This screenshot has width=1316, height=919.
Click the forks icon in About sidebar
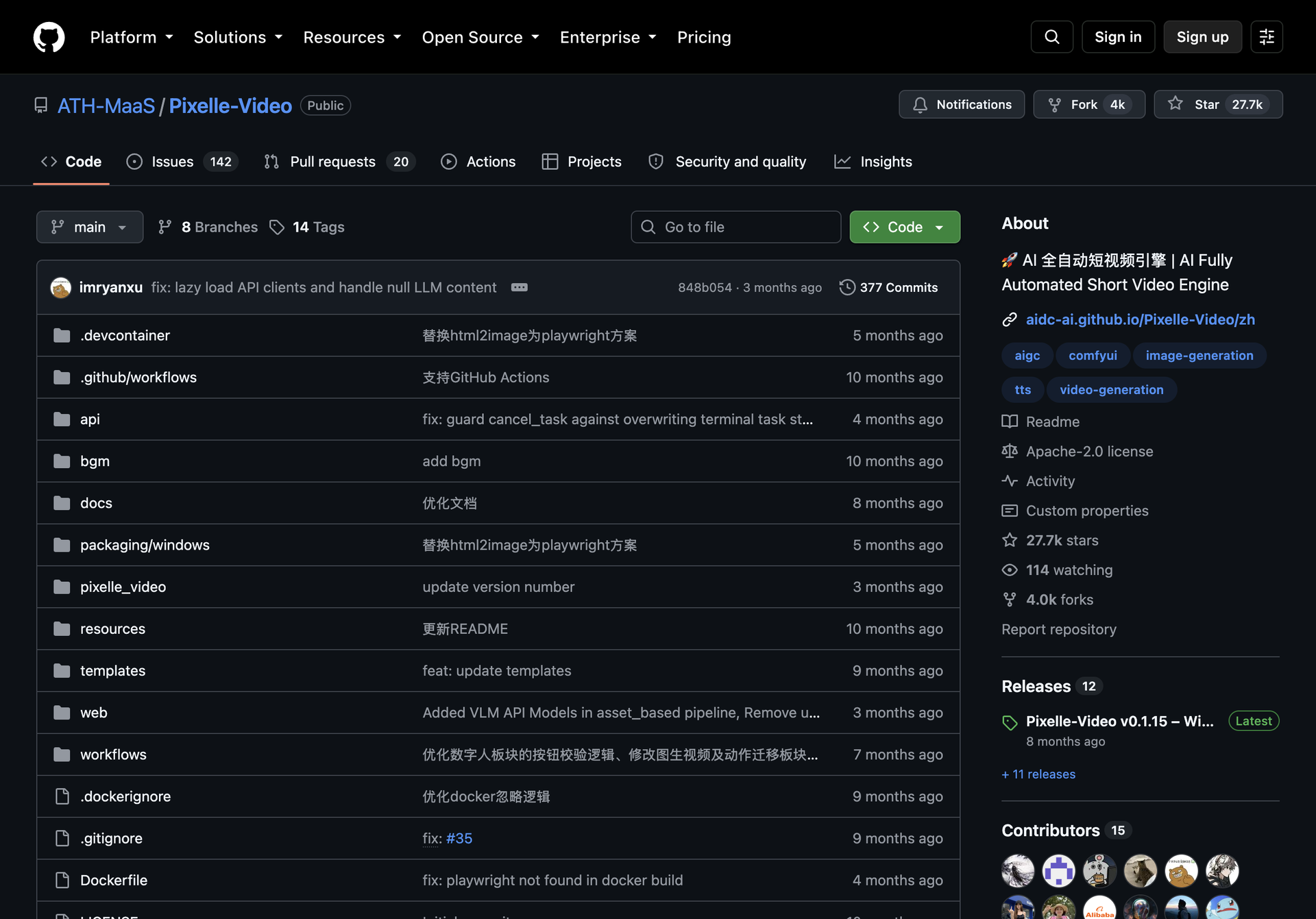tap(1010, 600)
